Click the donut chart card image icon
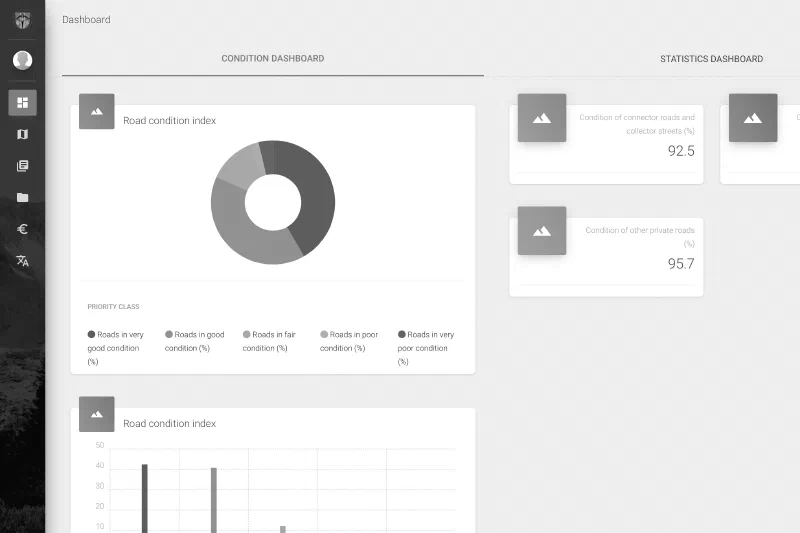800x533 pixels. pyautogui.click(x=97, y=111)
